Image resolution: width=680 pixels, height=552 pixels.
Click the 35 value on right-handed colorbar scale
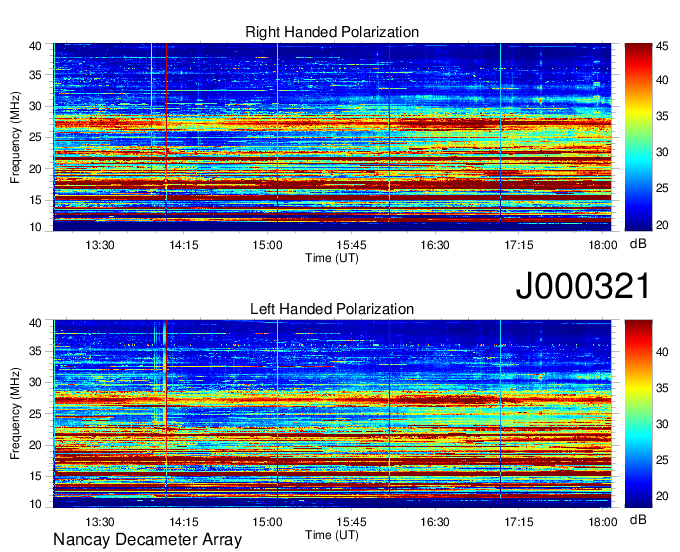click(662, 116)
